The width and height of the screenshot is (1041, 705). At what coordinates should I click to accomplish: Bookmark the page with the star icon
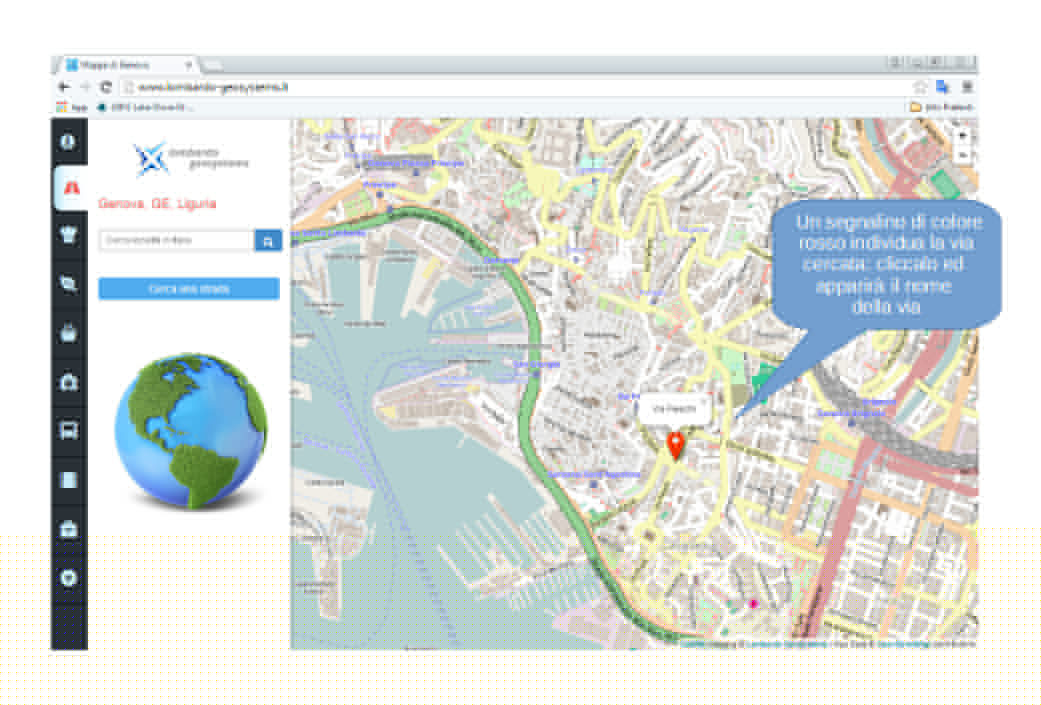click(x=920, y=87)
